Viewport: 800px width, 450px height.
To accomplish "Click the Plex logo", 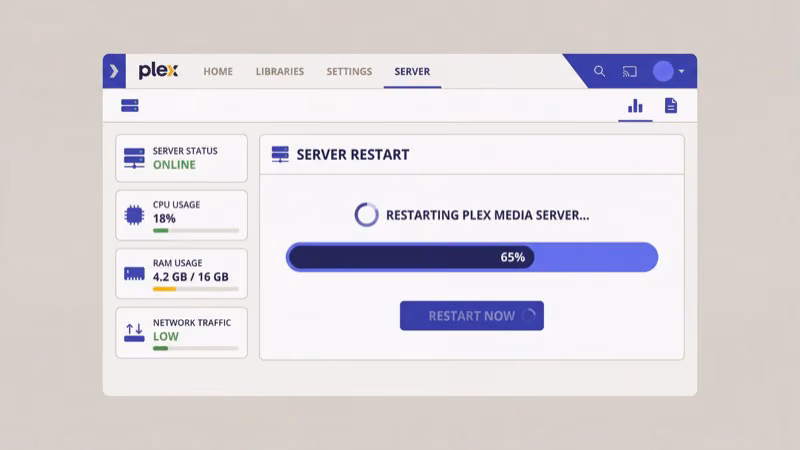I will [158, 70].
